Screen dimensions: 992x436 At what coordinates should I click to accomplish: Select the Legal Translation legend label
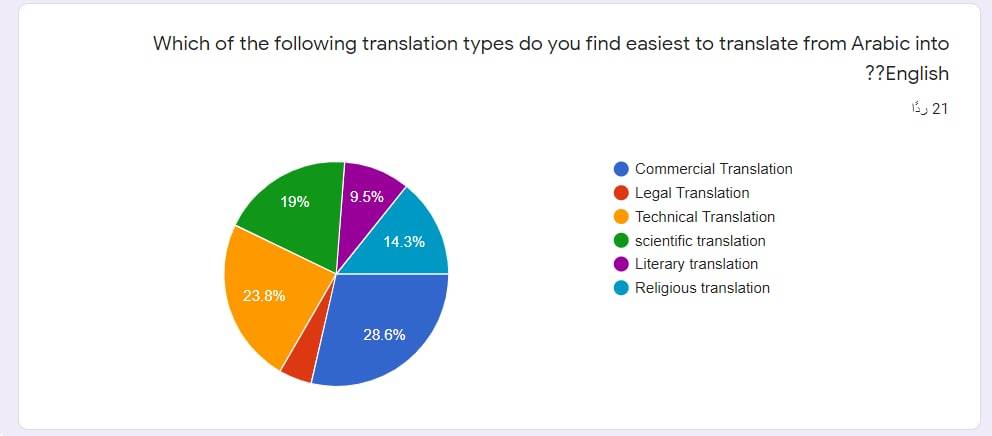(x=692, y=193)
